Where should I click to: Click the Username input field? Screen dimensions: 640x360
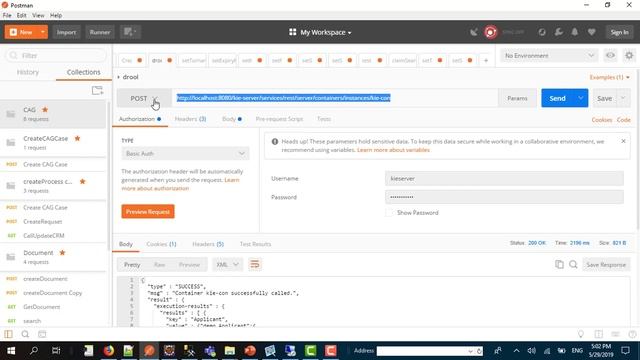pos(504,178)
